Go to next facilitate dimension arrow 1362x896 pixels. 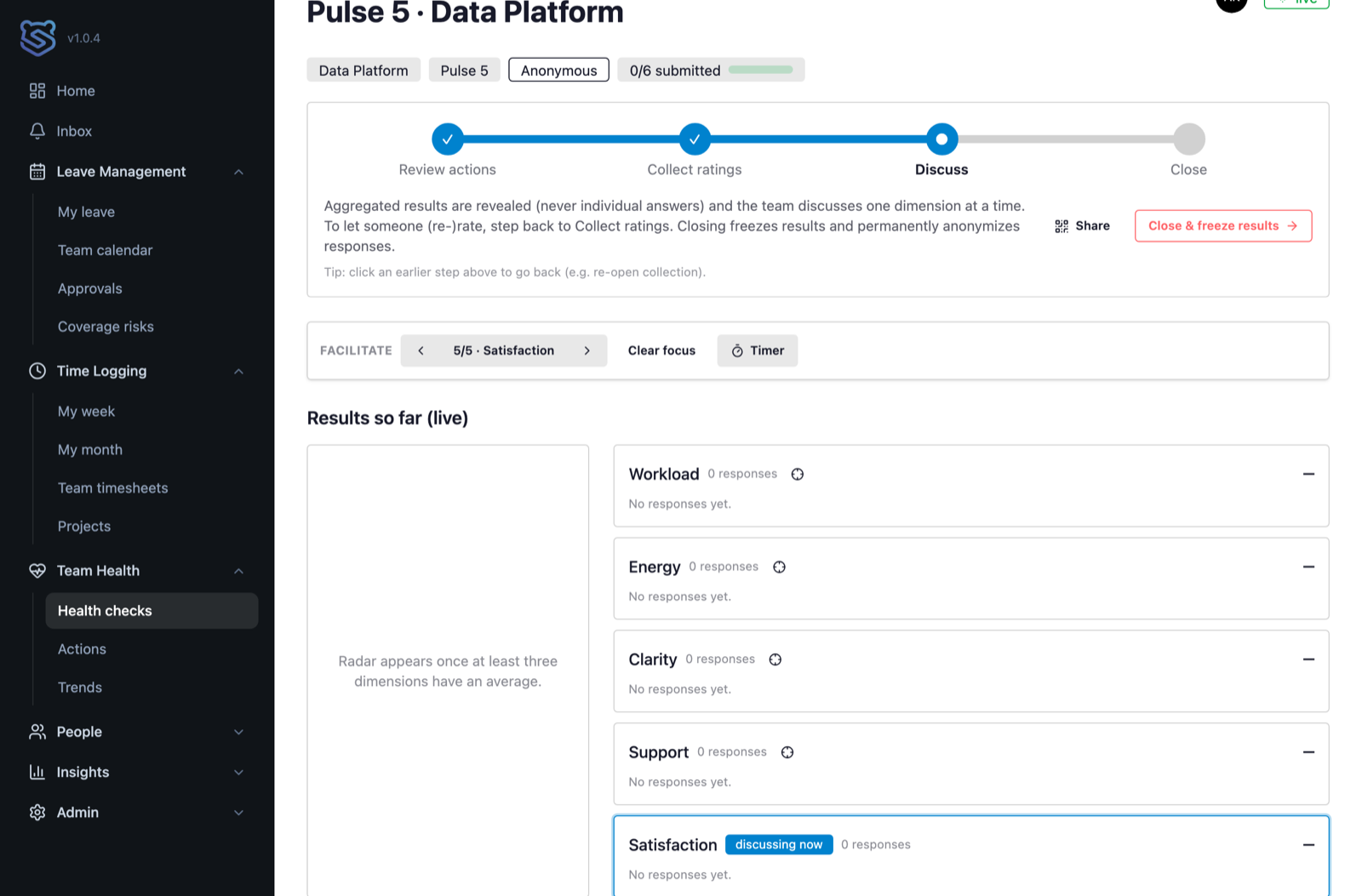point(587,351)
